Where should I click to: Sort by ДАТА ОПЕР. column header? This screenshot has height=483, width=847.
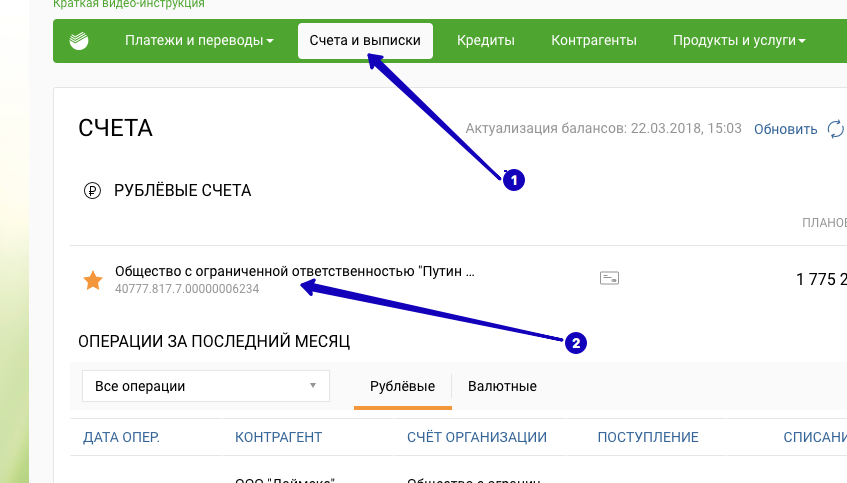(121, 437)
